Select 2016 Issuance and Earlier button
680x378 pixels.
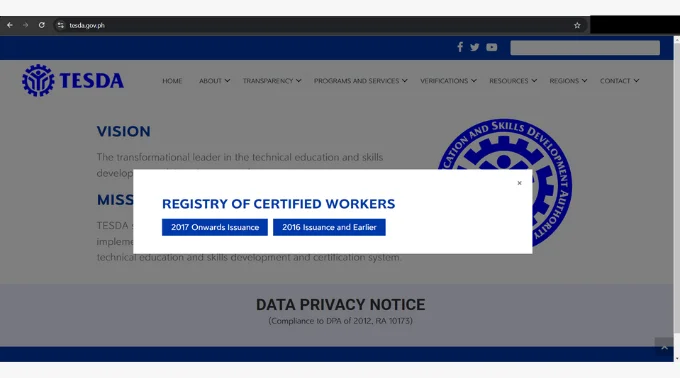tap(329, 227)
